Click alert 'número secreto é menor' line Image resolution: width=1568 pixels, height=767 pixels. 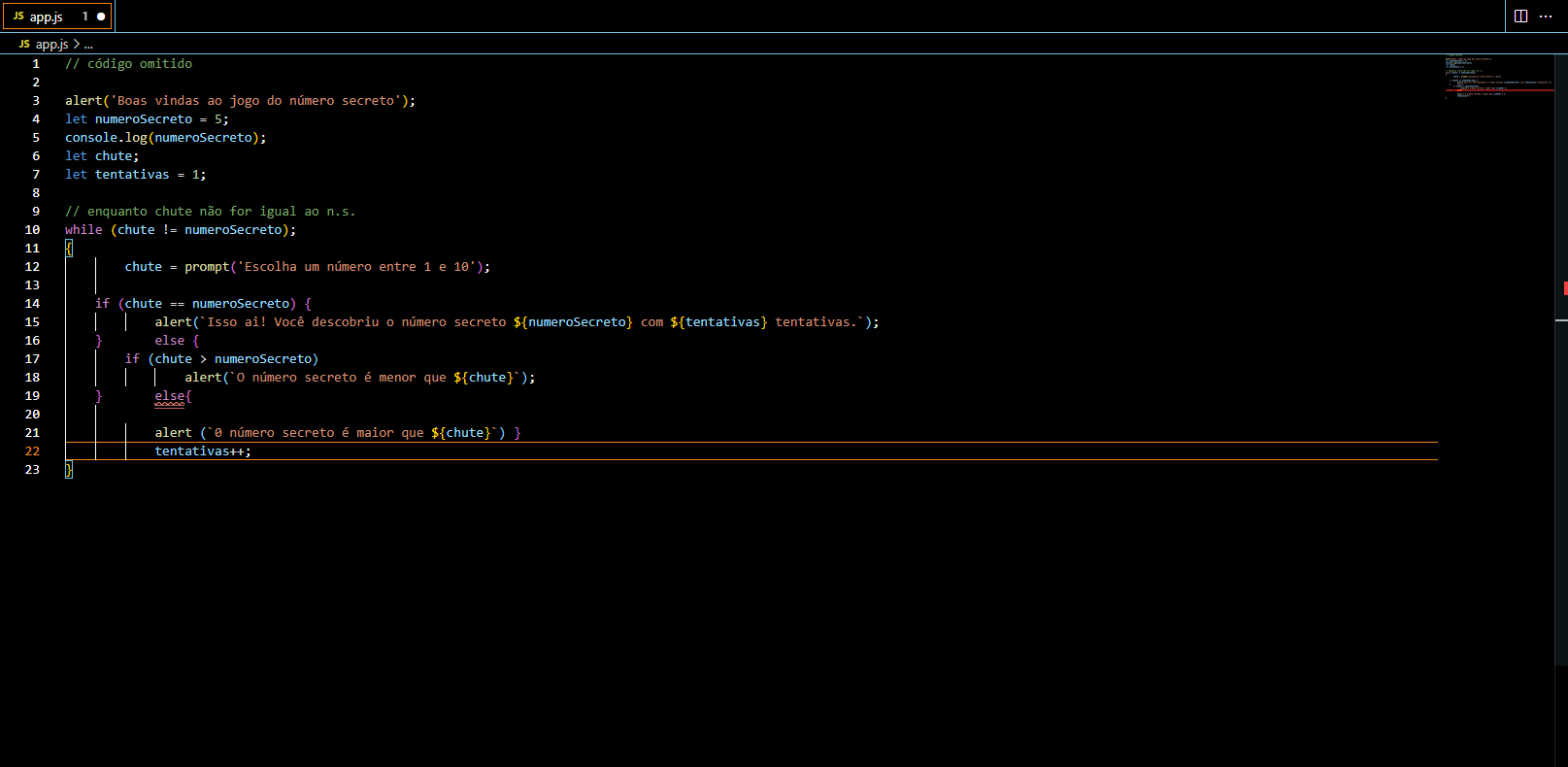pyautogui.click(x=359, y=378)
